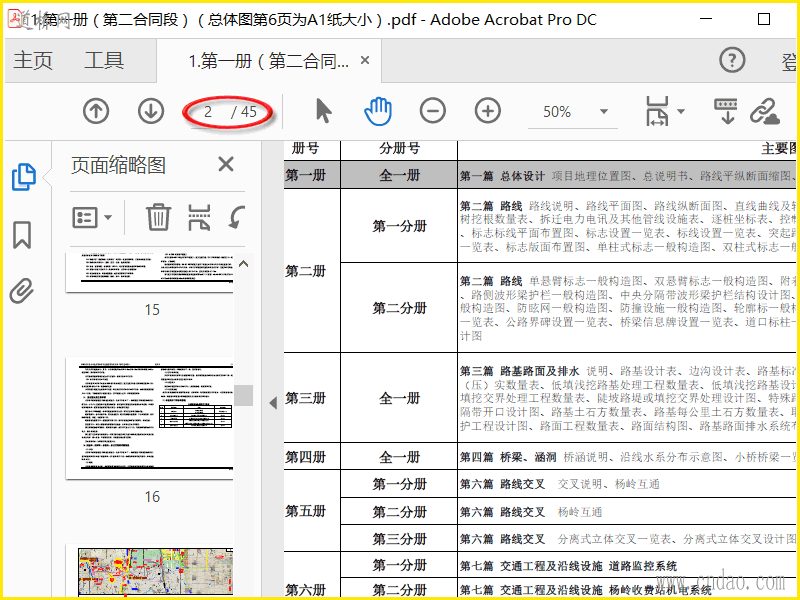
Task: Click 第四篇 桥梁、涵洞 heading
Action: click(508, 457)
